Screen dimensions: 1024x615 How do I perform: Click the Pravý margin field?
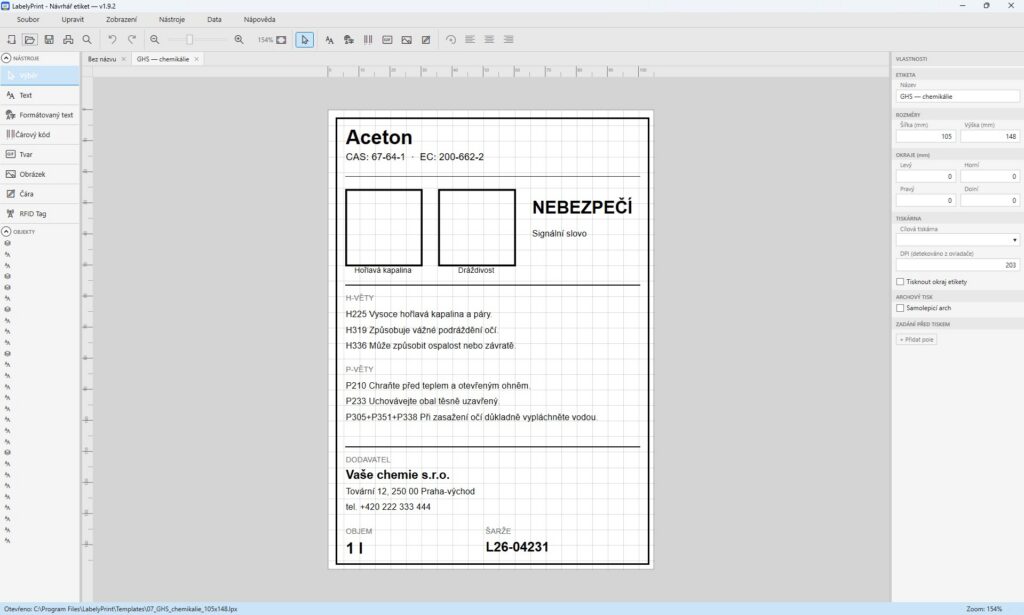pyautogui.click(x=926, y=200)
